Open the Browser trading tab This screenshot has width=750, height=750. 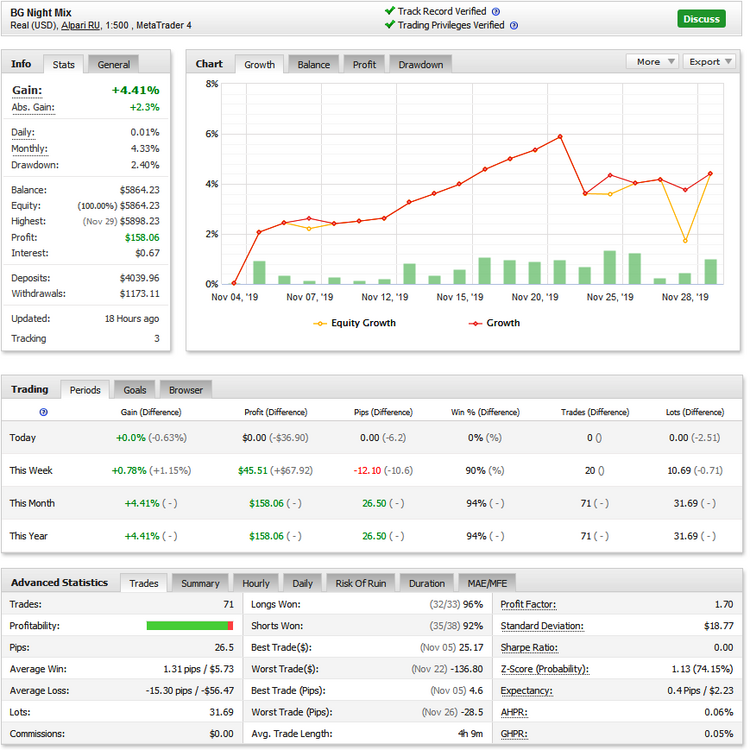click(186, 390)
